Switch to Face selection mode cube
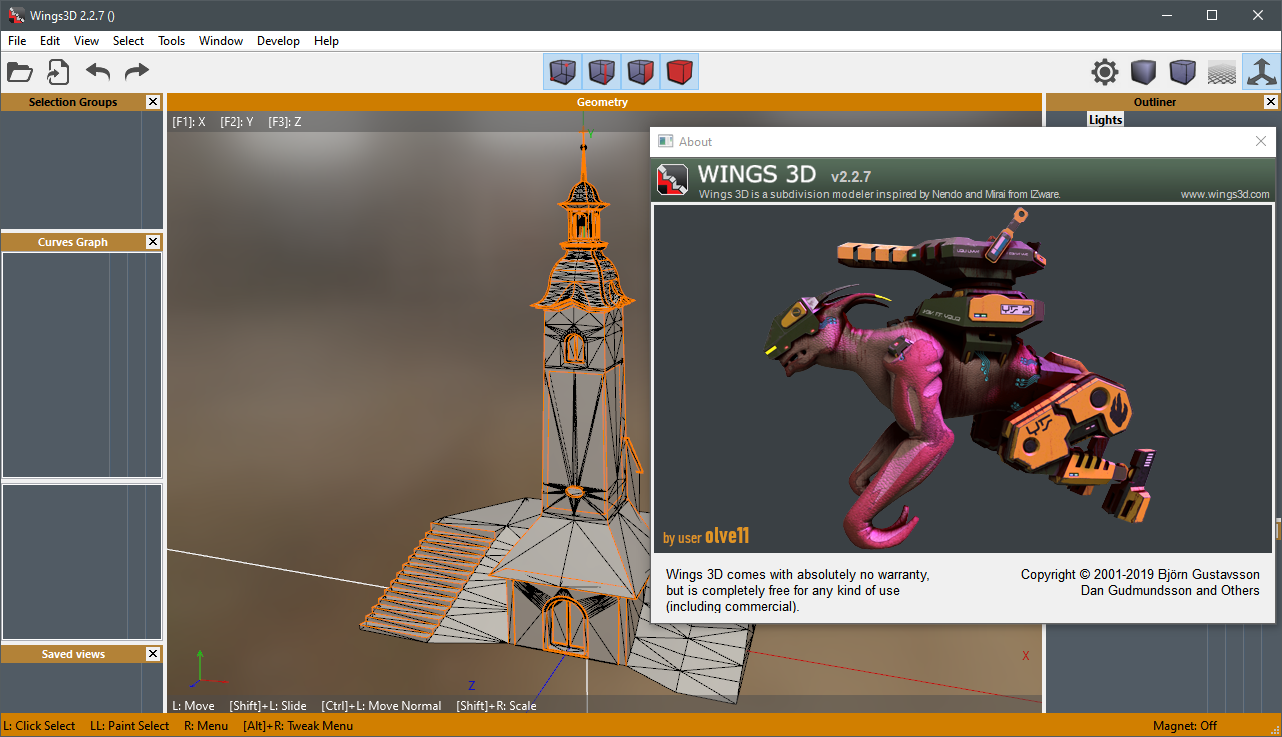Viewport: 1282px width, 737px height. [x=641, y=72]
